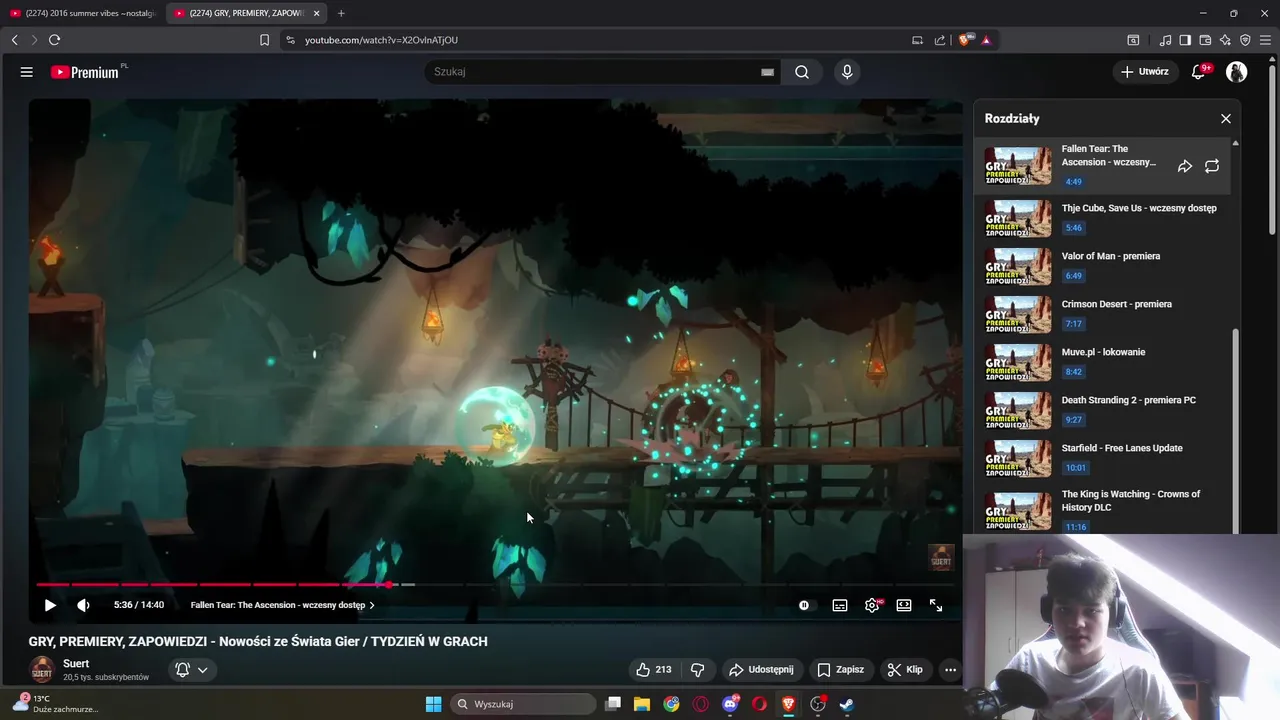The width and height of the screenshot is (1280, 720).
Task: Select the Crimson Desert - premiera chapter
Action: (x=1103, y=313)
